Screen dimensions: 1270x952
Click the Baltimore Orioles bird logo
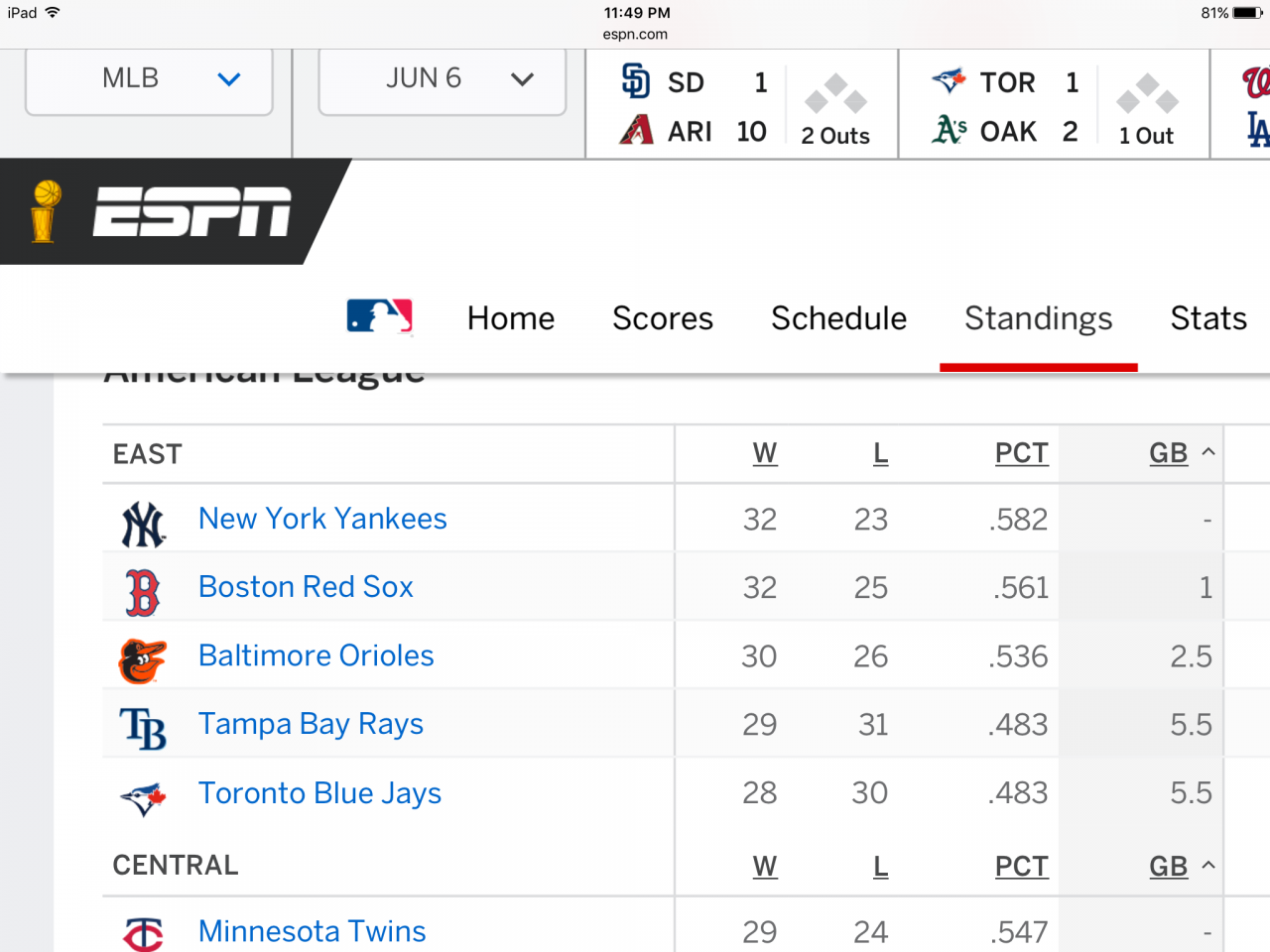coord(143,660)
